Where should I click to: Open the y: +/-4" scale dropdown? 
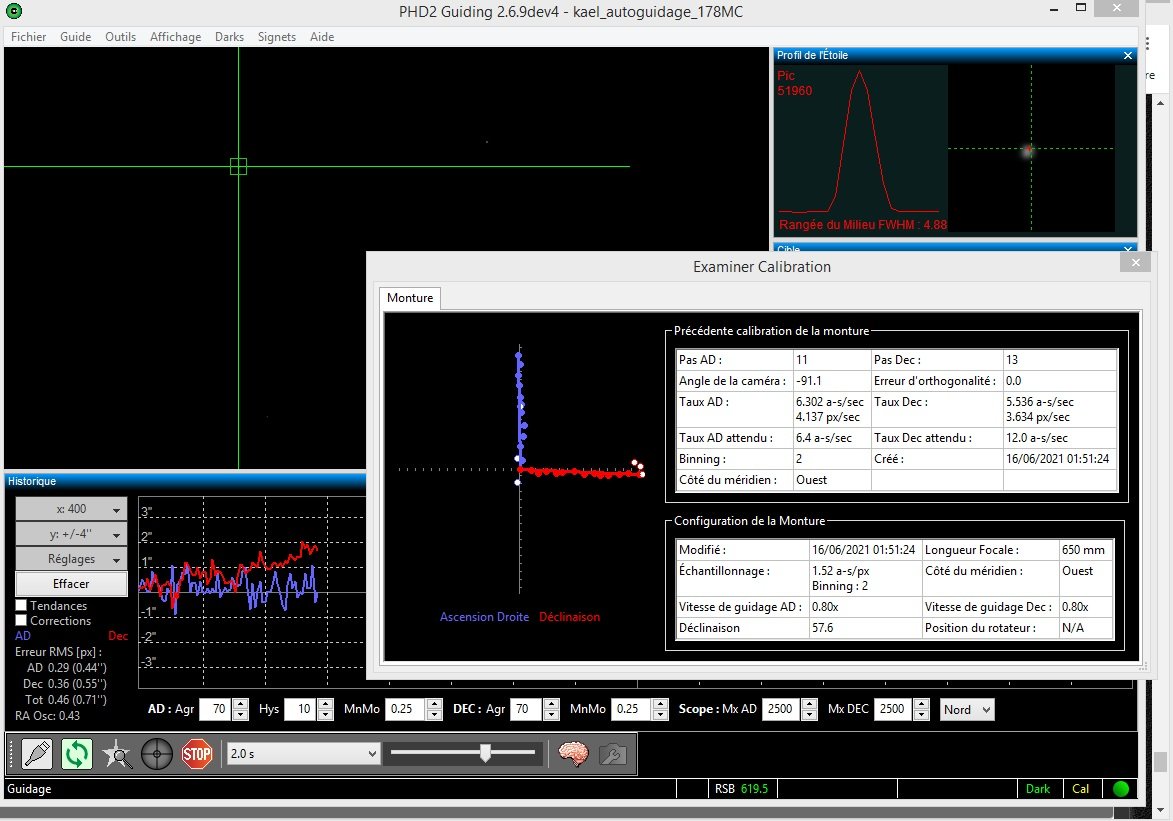coord(71,534)
